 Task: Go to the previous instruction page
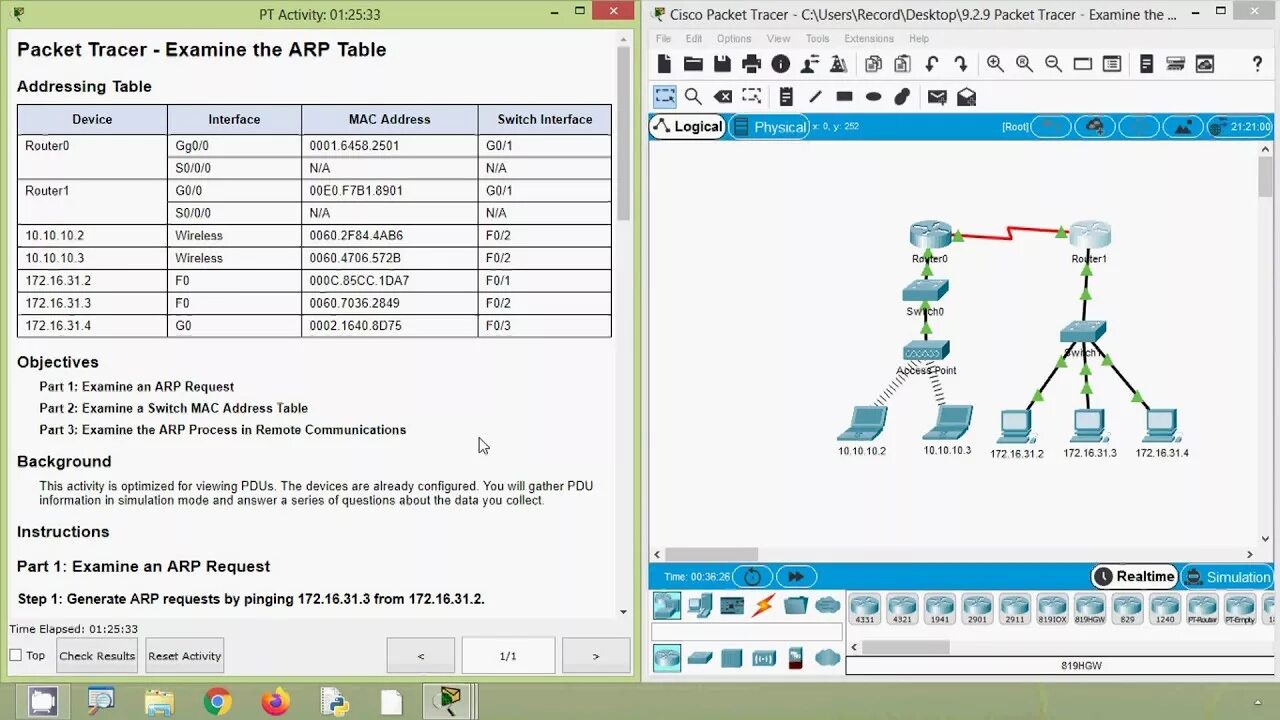[421, 656]
